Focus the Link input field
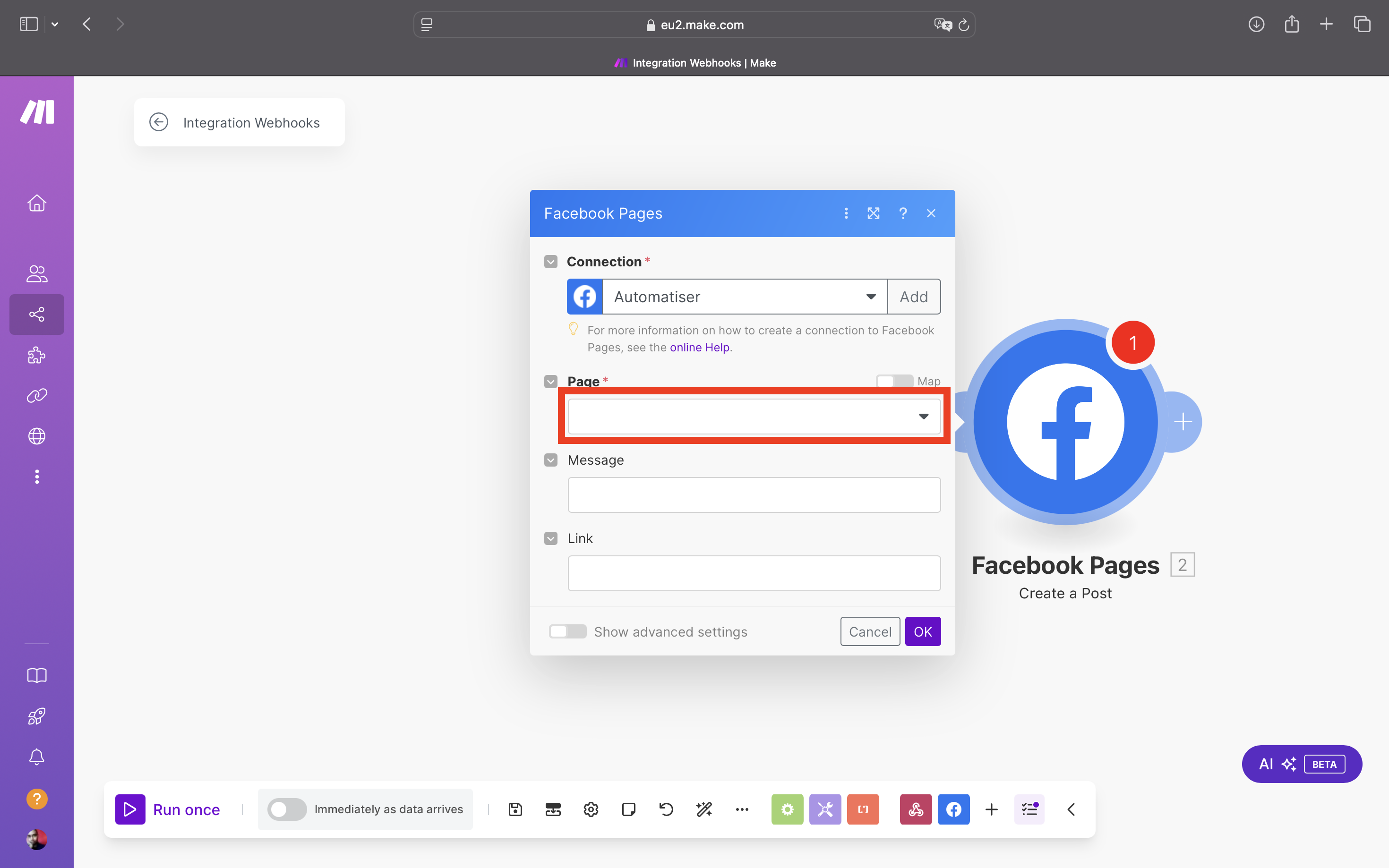The image size is (1389, 868). click(754, 573)
